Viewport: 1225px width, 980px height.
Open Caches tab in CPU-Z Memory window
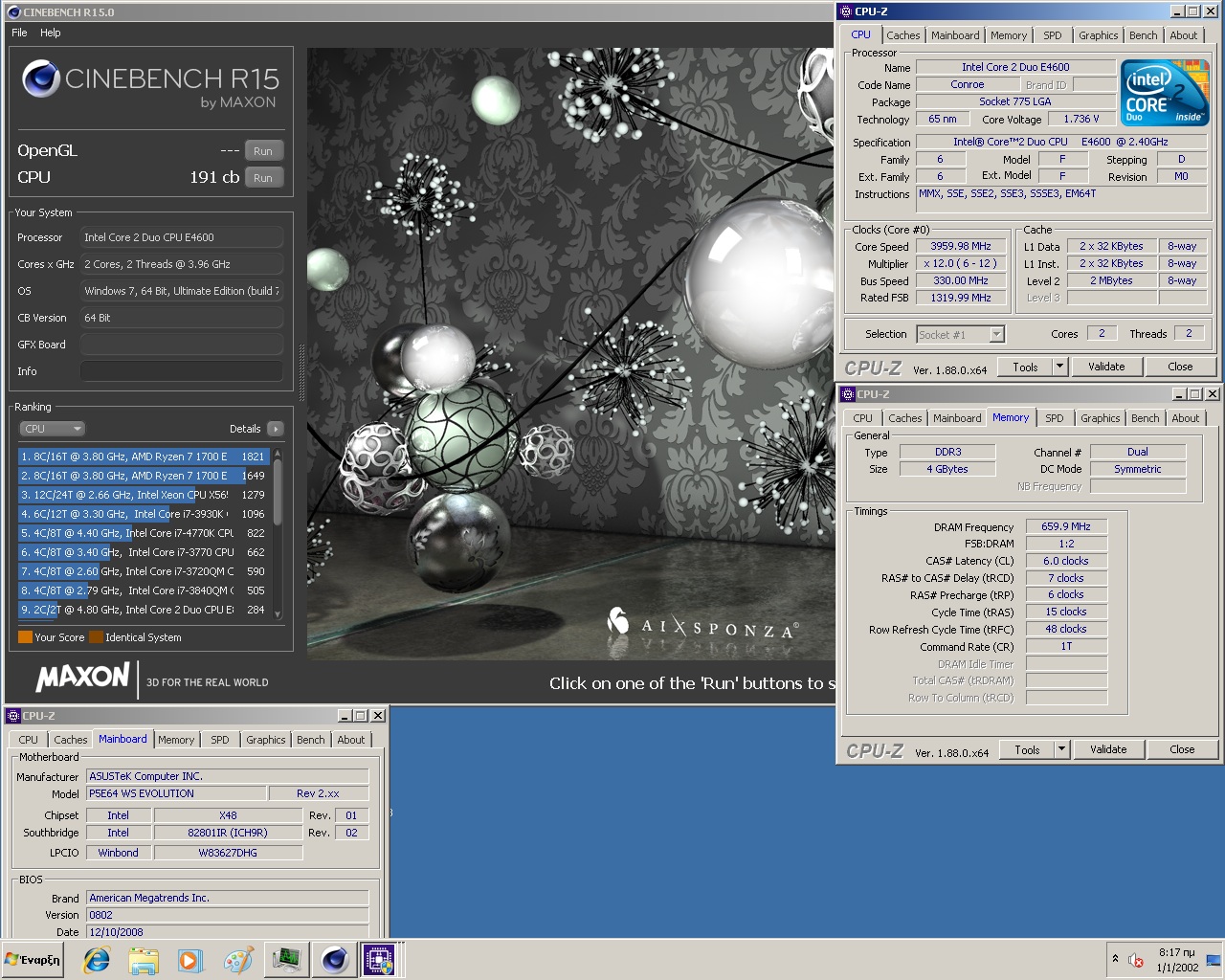904,418
